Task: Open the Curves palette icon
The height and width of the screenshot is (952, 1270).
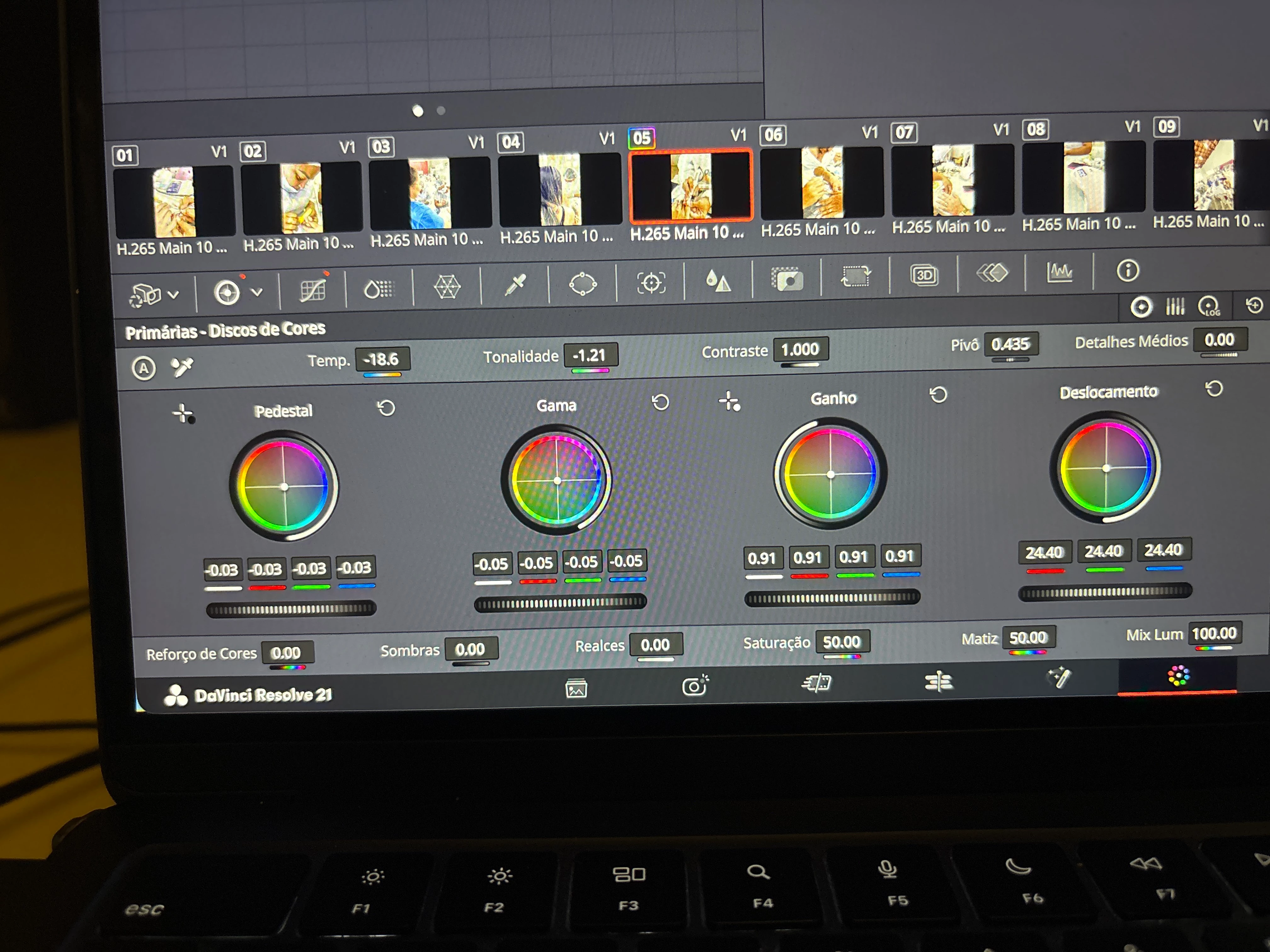Action: coord(313,289)
